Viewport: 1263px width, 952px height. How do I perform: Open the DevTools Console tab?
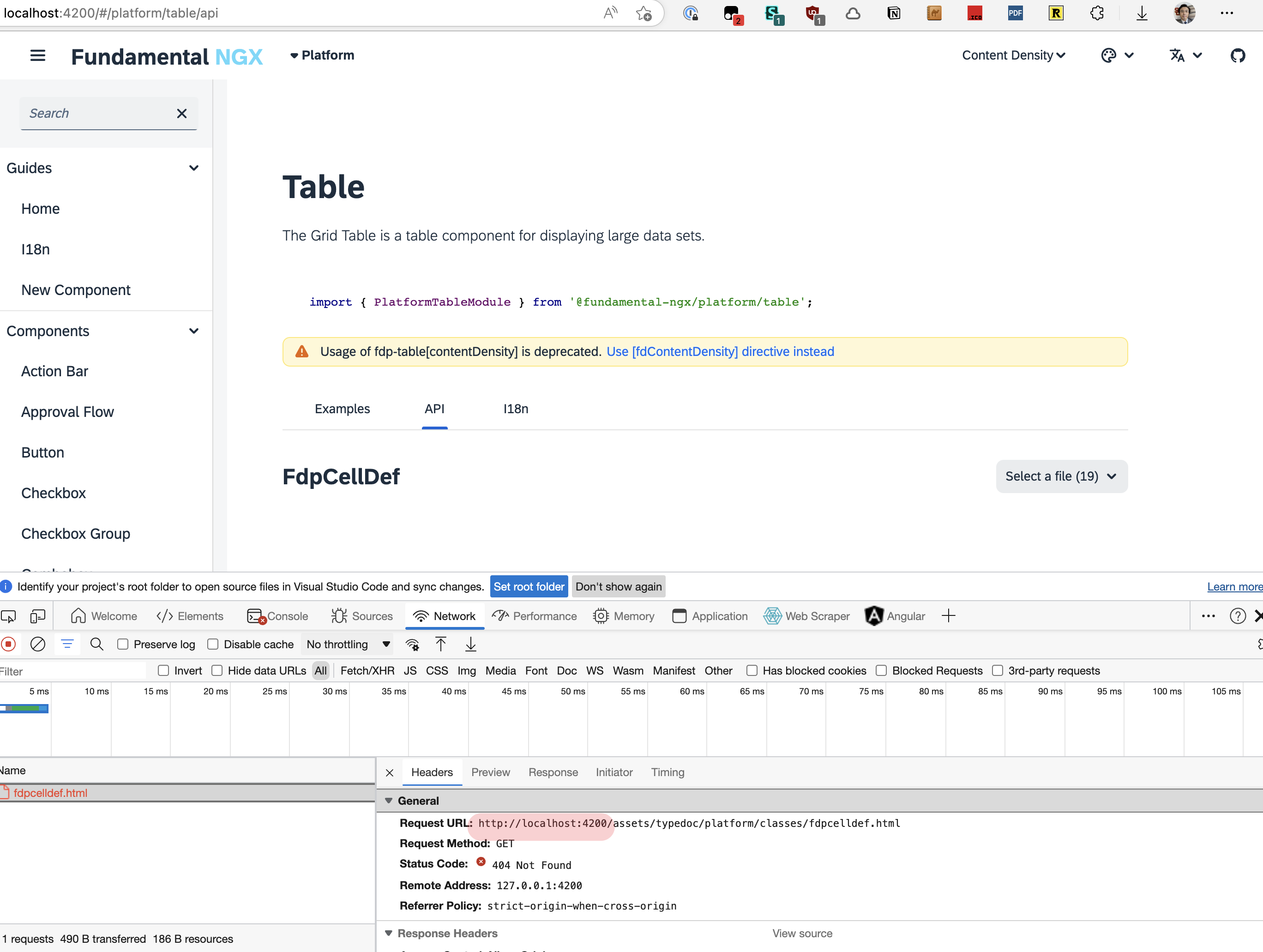point(277,616)
